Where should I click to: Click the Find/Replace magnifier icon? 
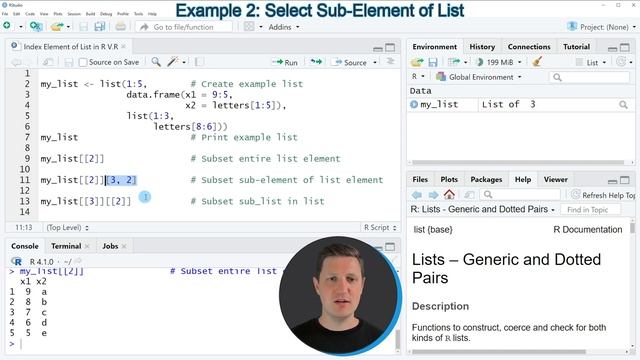[x=156, y=62]
